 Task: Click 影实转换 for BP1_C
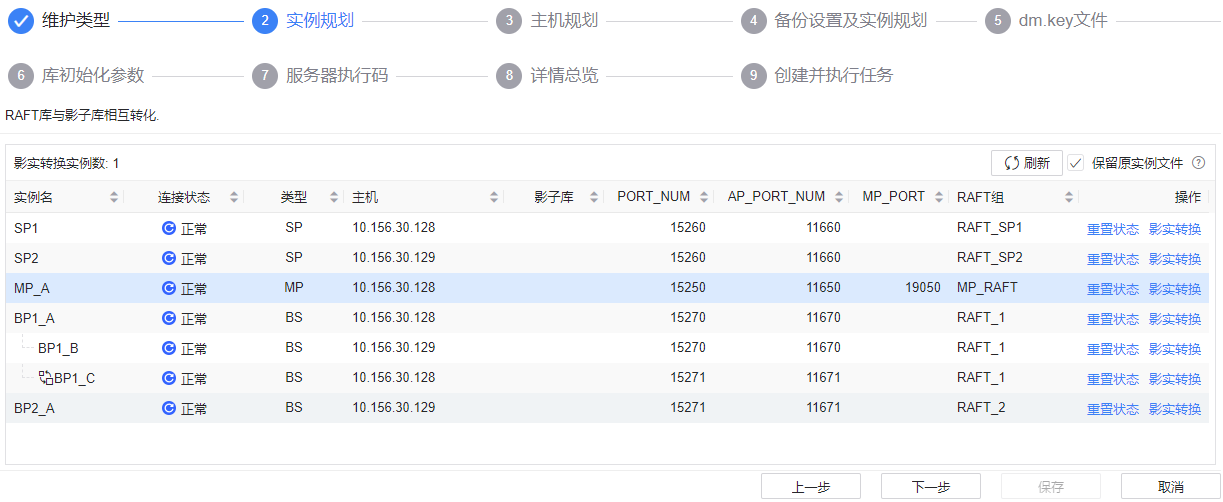1175,379
